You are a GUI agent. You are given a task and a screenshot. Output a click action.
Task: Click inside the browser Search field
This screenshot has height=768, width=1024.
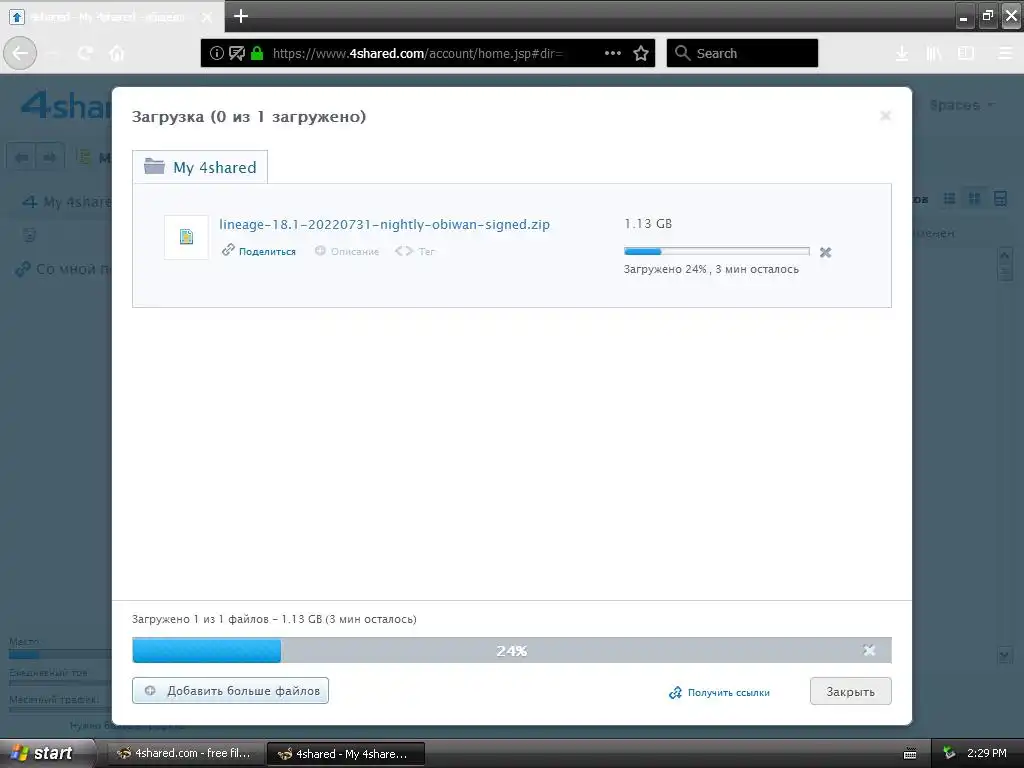point(742,53)
